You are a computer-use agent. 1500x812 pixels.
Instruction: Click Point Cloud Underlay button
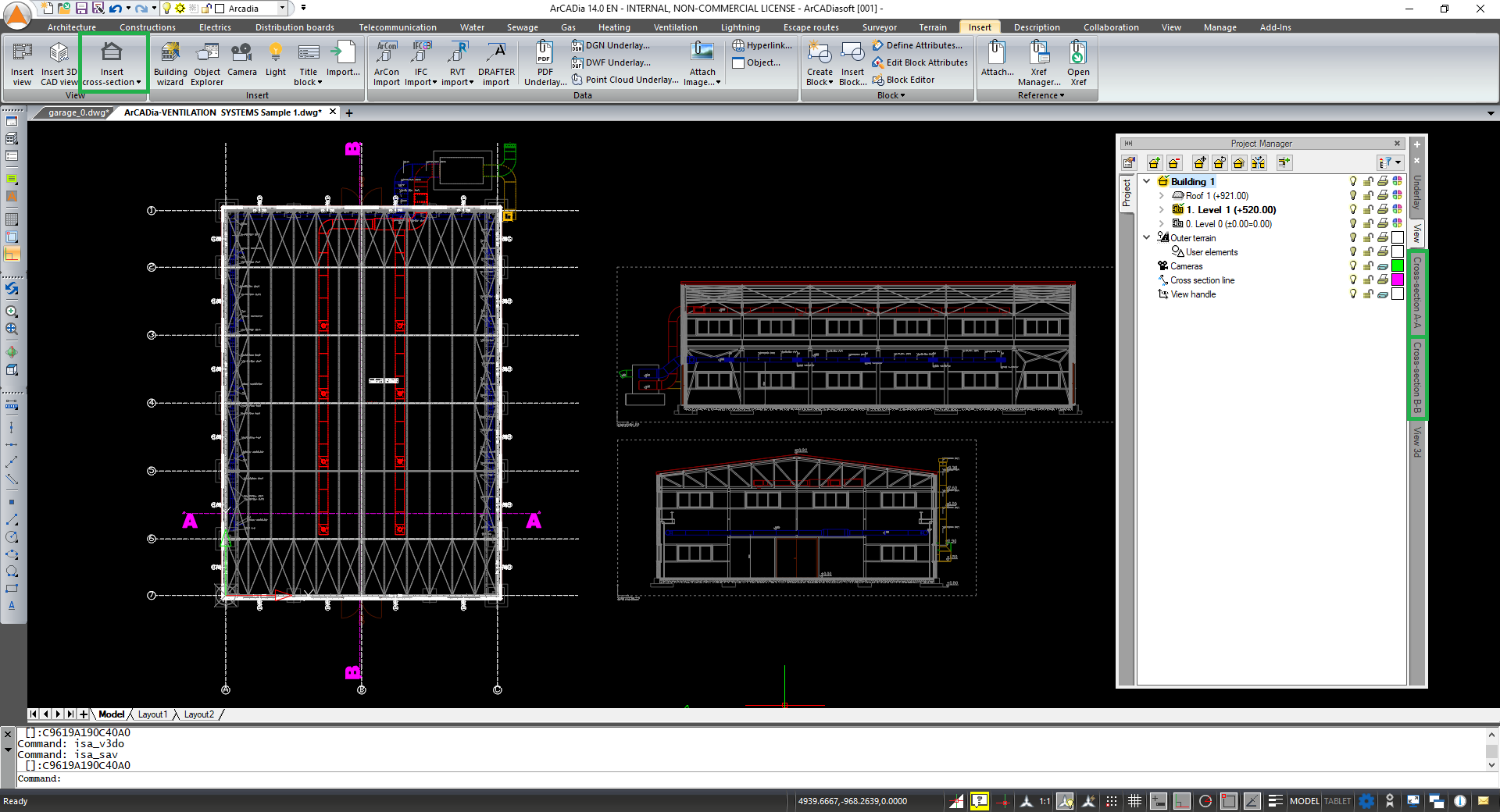pyautogui.click(x=625, y=80)
